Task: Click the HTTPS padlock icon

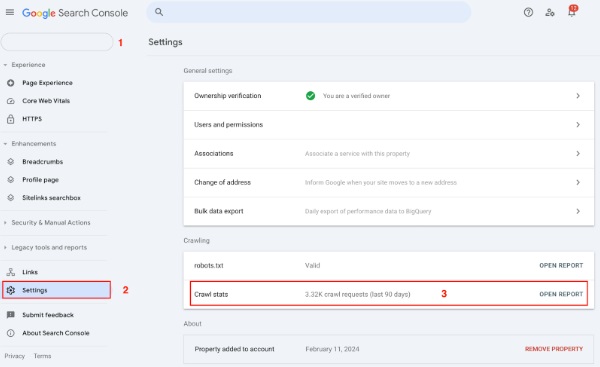Action: point(11,119)
